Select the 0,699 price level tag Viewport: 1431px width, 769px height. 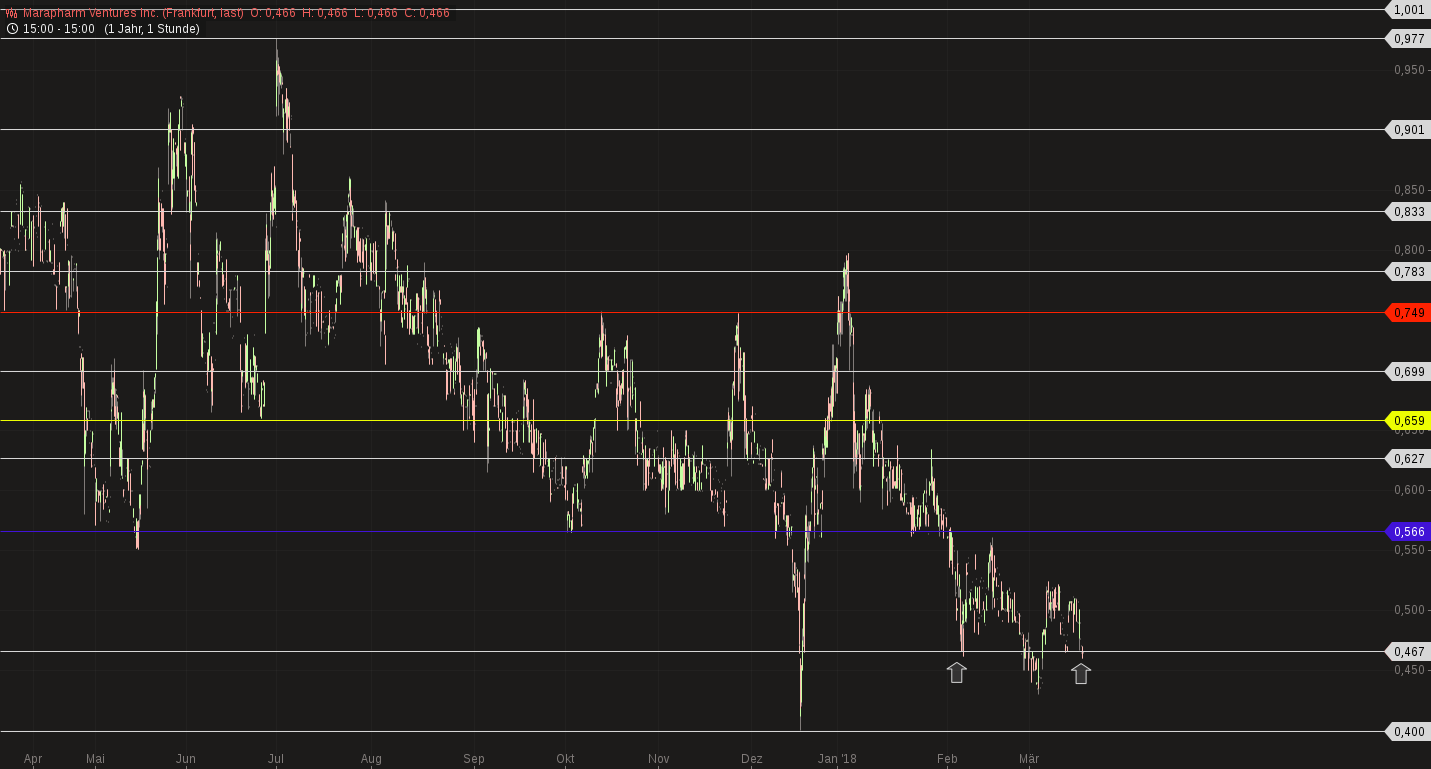coord(1408,372)
